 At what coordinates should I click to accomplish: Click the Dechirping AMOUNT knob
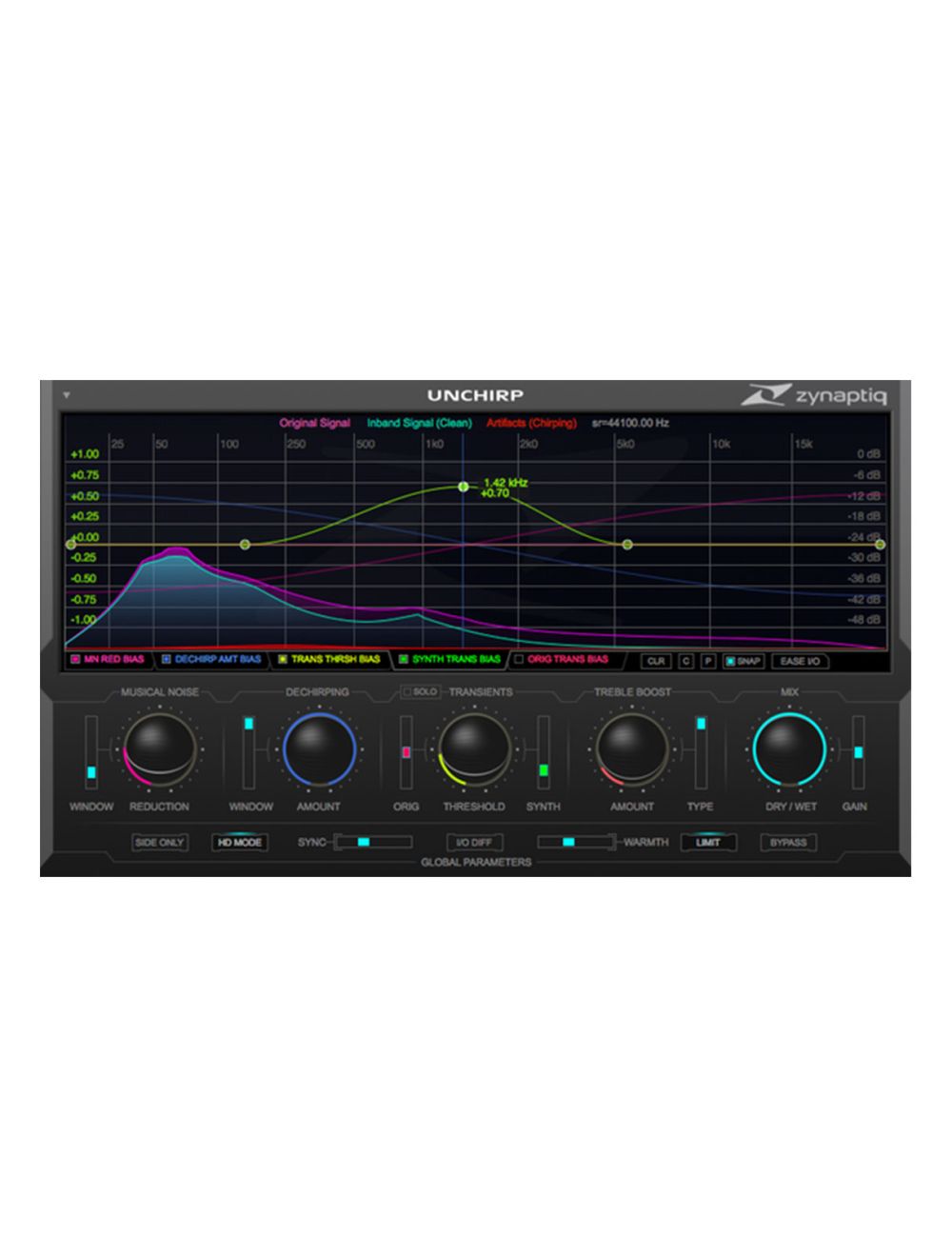tap(319, 749)
